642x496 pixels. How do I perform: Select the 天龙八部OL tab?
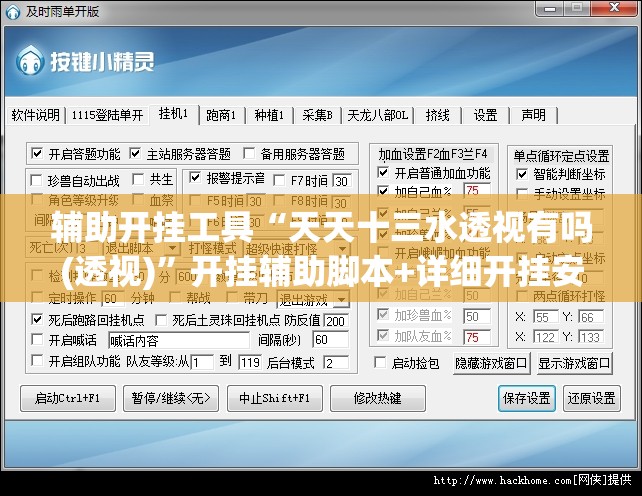tap(378, 115)
